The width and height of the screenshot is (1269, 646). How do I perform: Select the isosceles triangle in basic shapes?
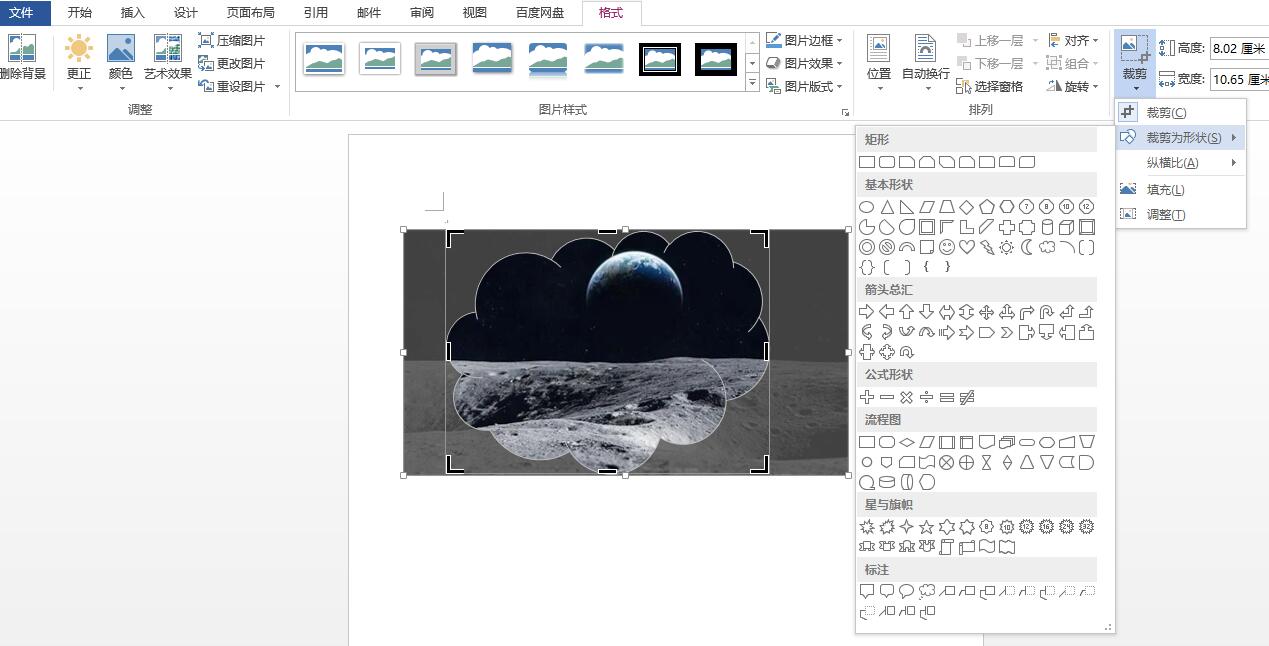pyautogui.click(x=887, y=207)
